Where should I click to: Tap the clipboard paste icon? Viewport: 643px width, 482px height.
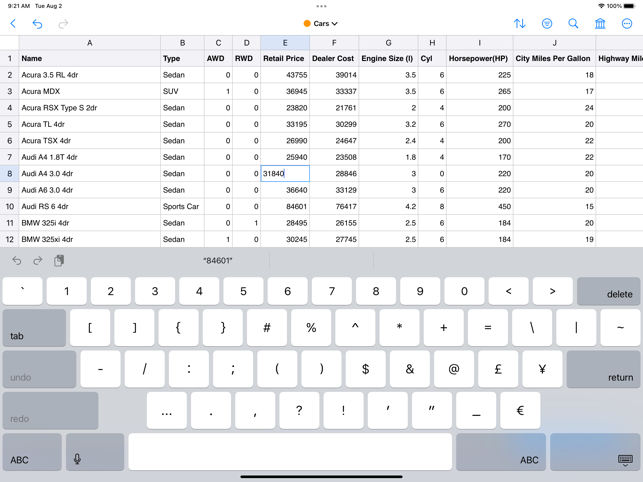tap(59, 260)
